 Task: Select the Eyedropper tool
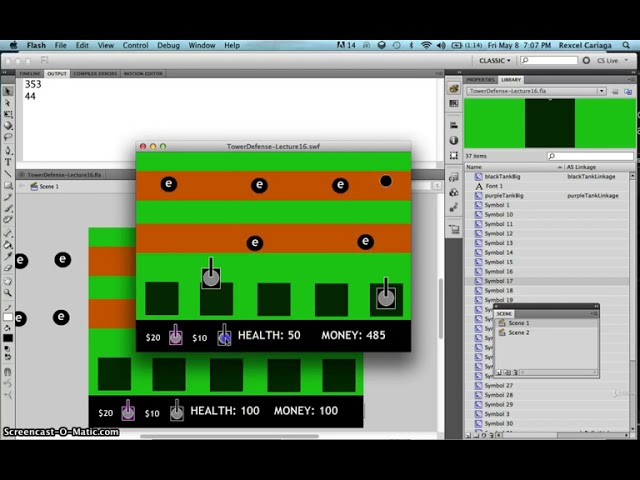coord(8,256)
